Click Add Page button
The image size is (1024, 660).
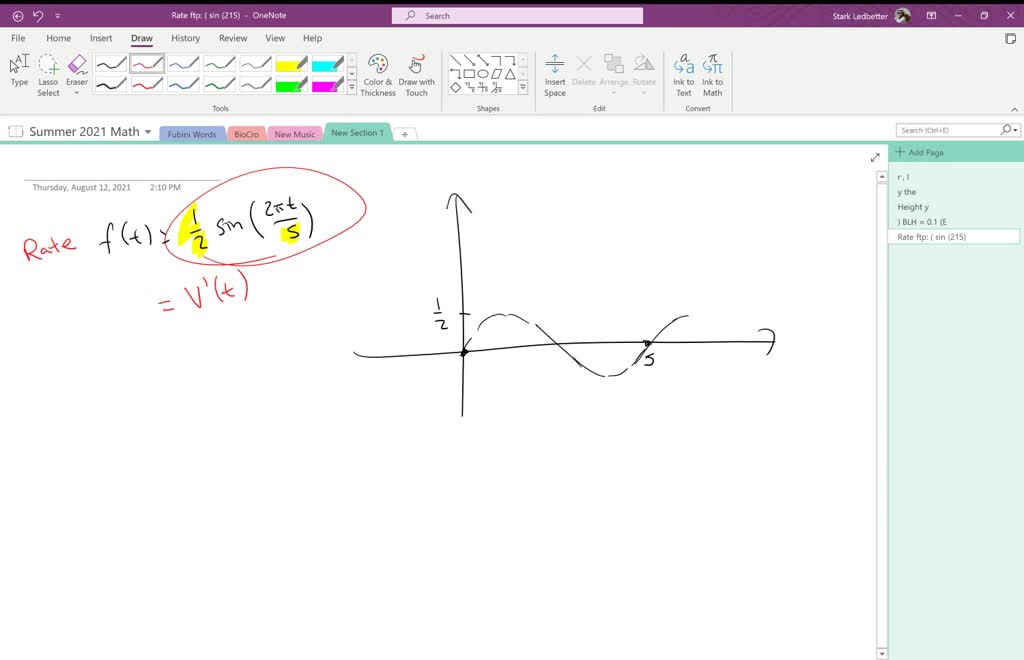tap(920, 153)
